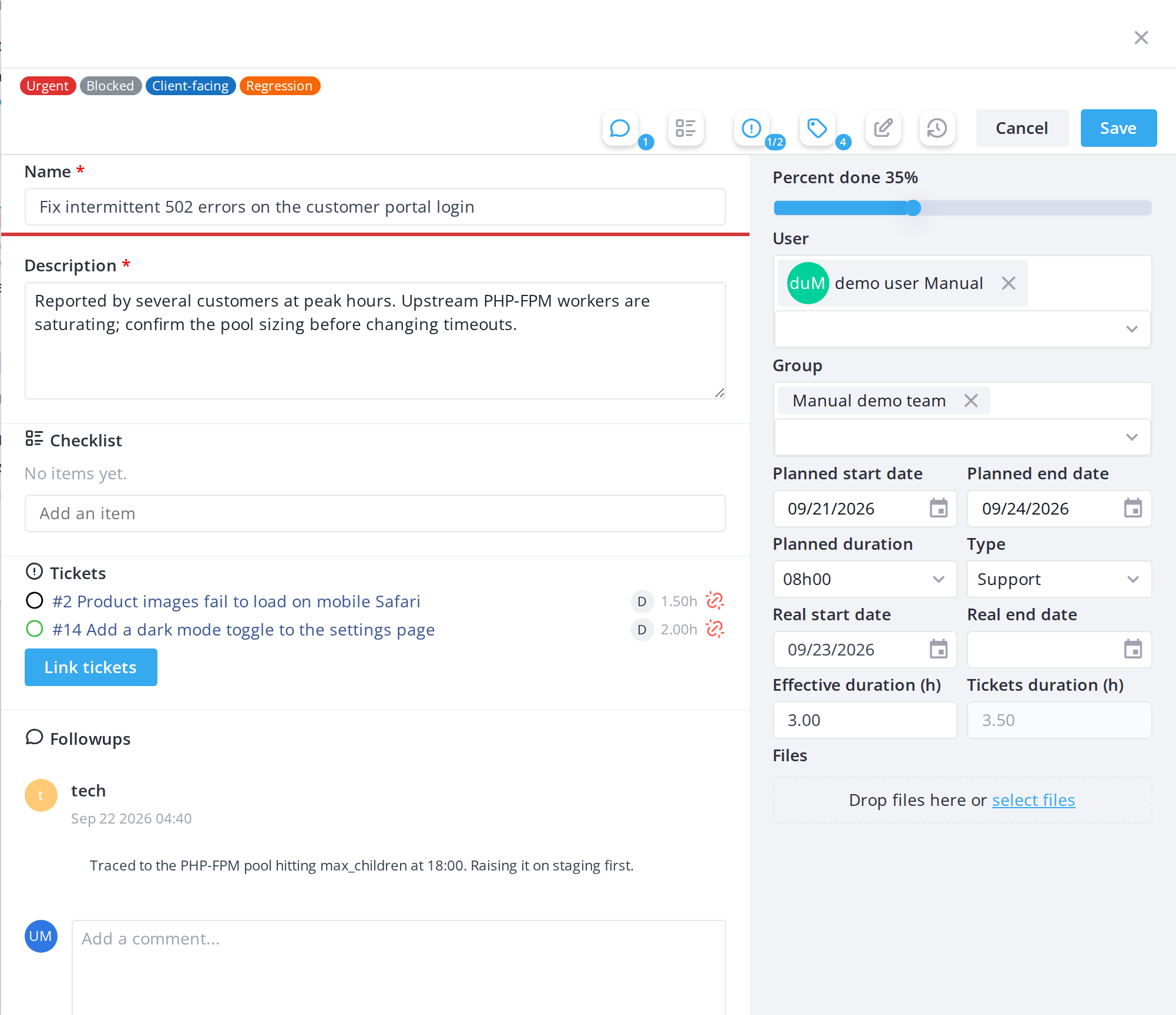Open the Planned duration dropdown
The height and width of the screenshot is (1015, 1176).
point(865,579)
